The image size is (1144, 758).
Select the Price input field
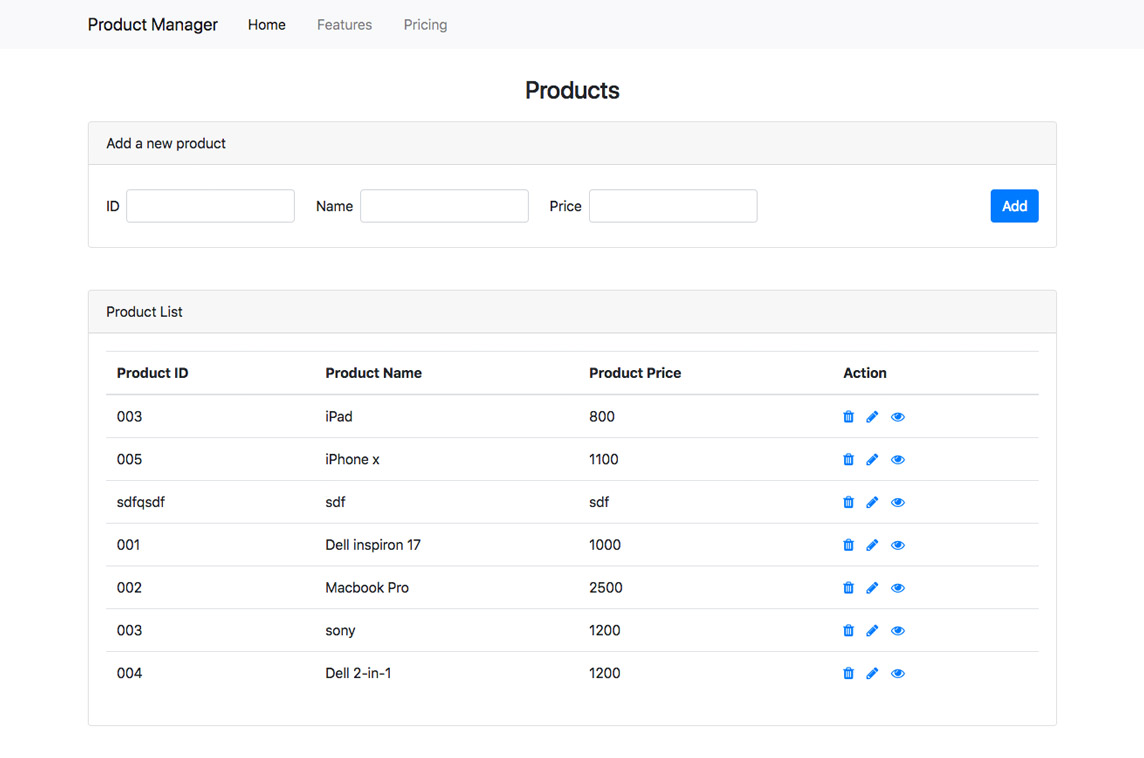point(672,206)
